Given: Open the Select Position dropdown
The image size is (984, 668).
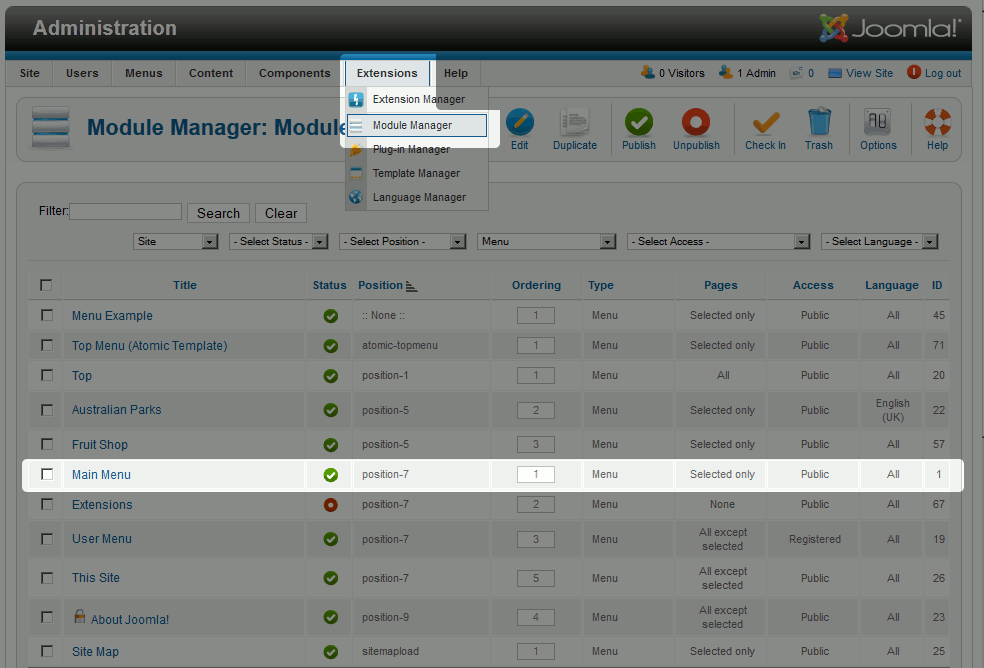Looking at the screenshot, I should click(x=403, y=242).
